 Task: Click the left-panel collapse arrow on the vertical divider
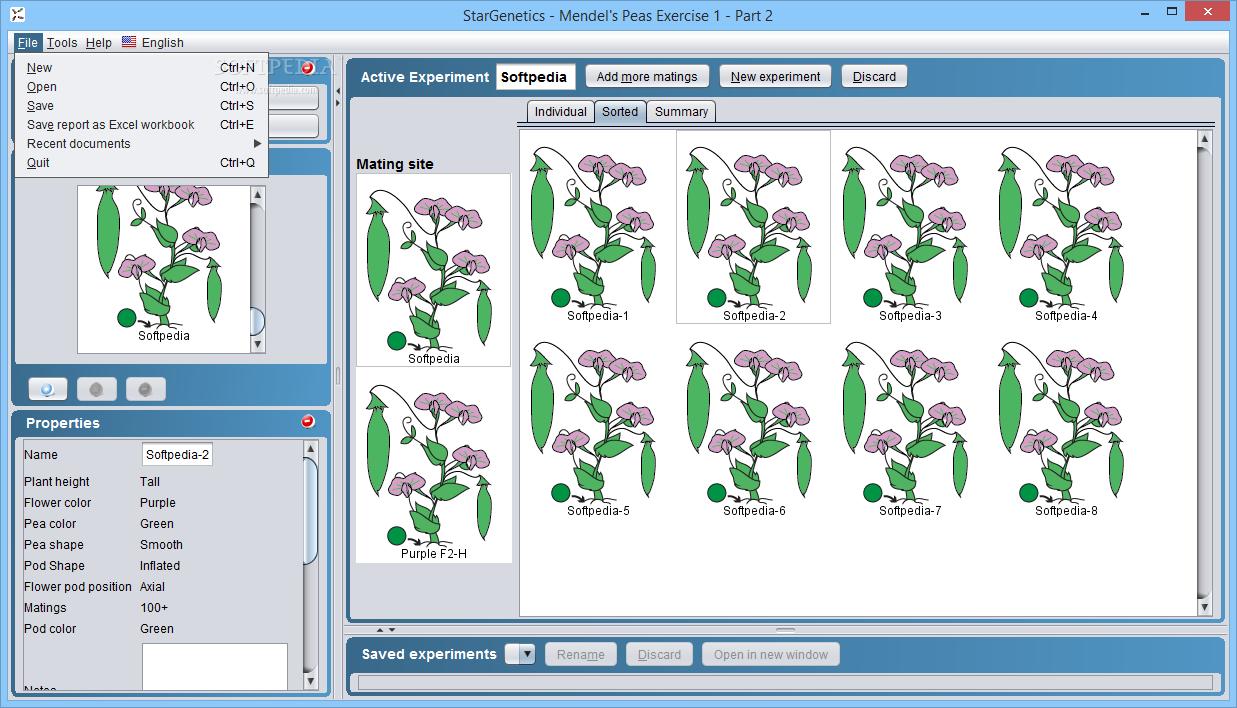pos(337,91)
